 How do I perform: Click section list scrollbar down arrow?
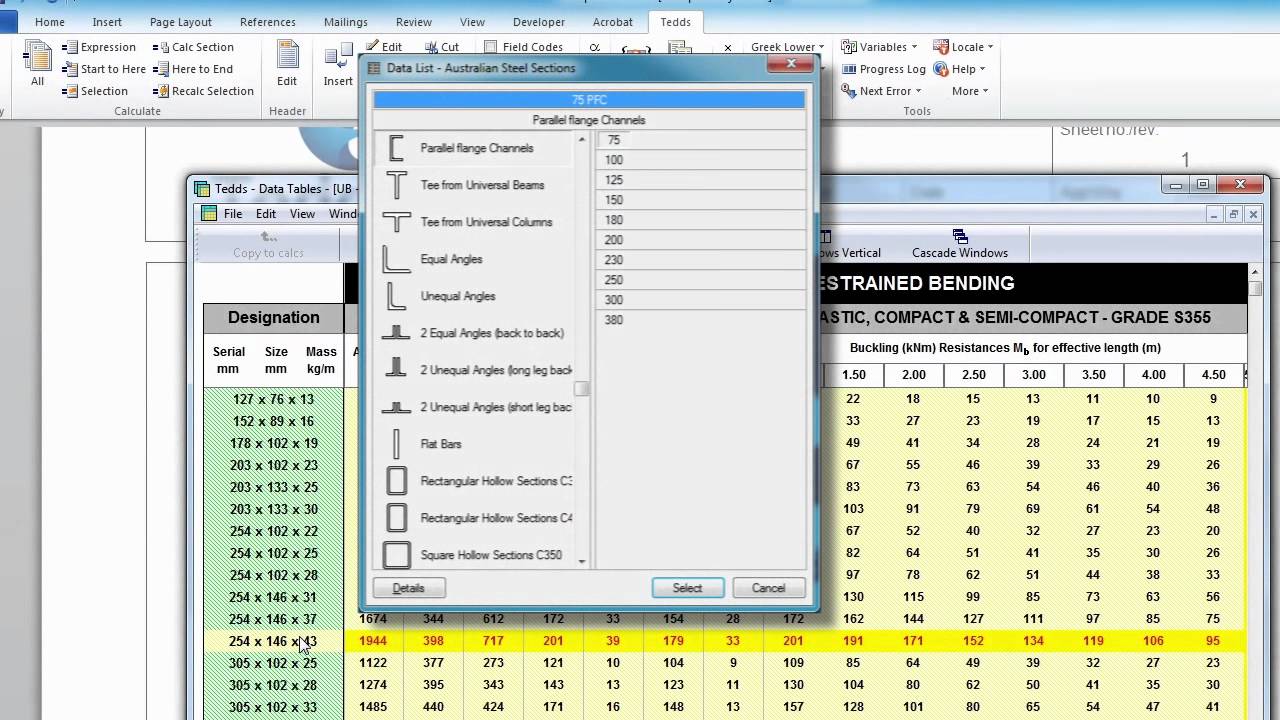[582, 562]
